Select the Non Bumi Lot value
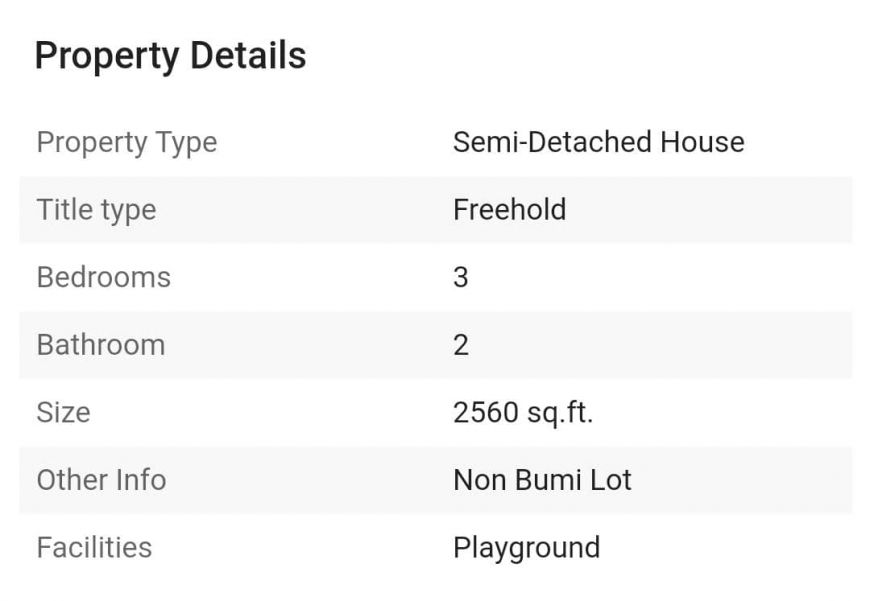This screenshot has width=870, height=601. coord(542,480)
